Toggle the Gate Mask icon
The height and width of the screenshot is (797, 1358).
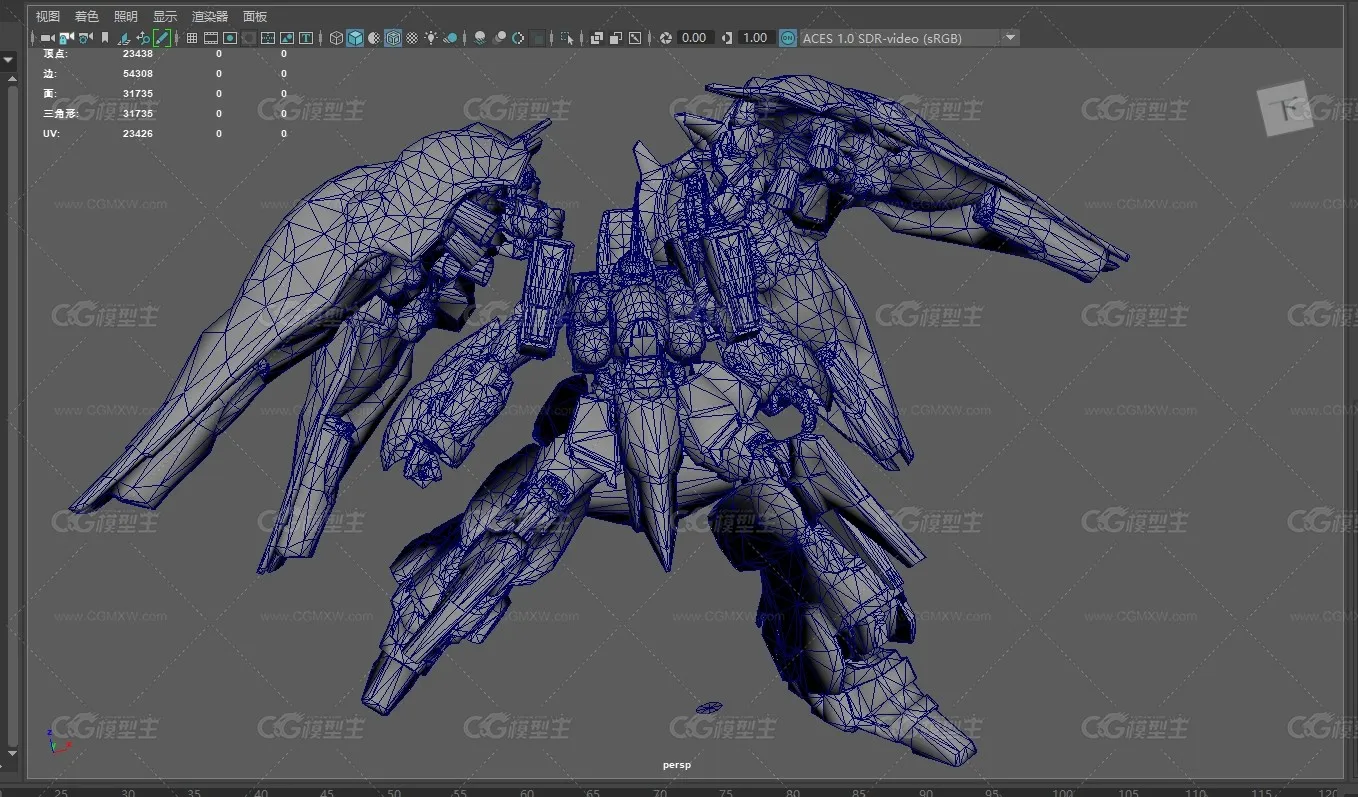(x=249, y=38)
